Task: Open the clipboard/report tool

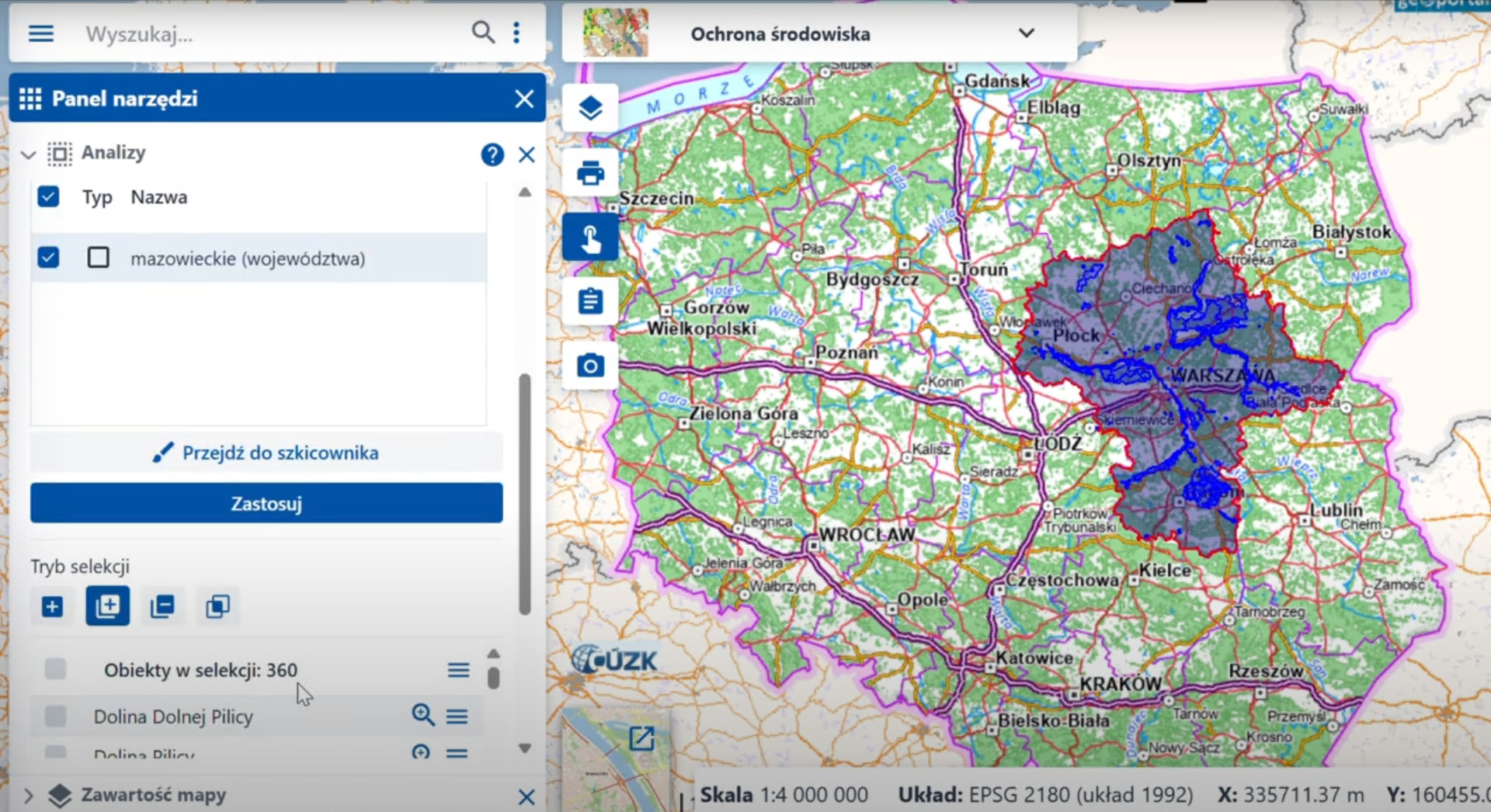Action: point(590,301)
